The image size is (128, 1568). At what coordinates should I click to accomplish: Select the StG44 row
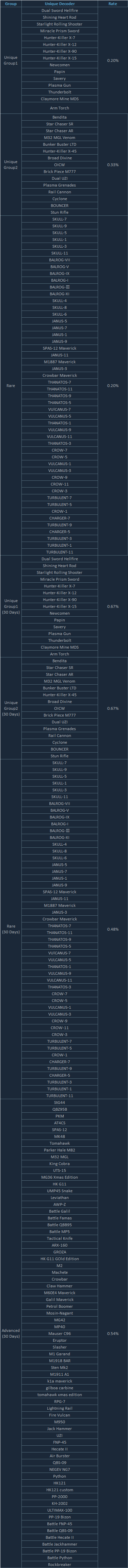click(60, 1102)
